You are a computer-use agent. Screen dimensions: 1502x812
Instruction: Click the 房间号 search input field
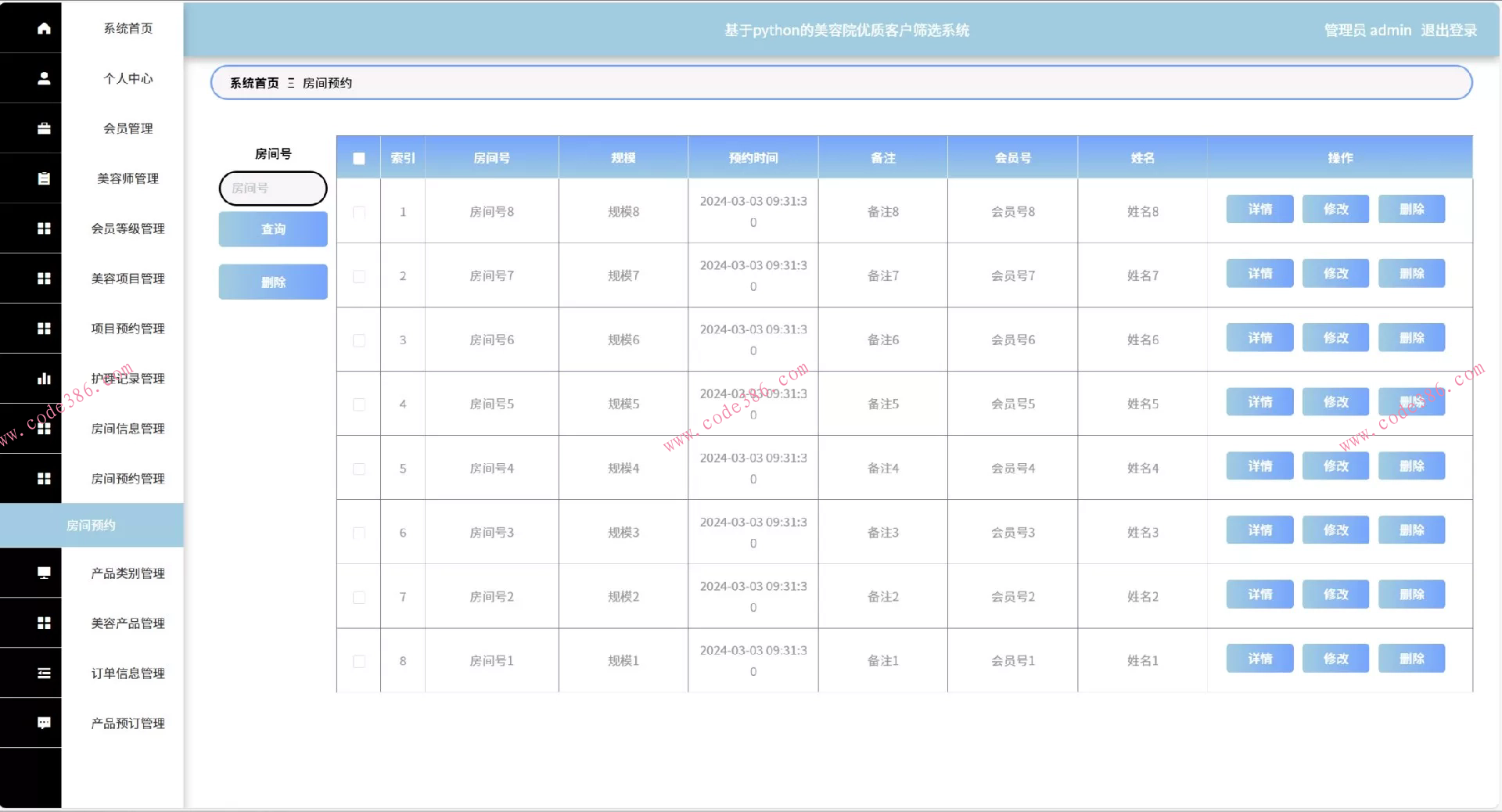coord(273,189)
